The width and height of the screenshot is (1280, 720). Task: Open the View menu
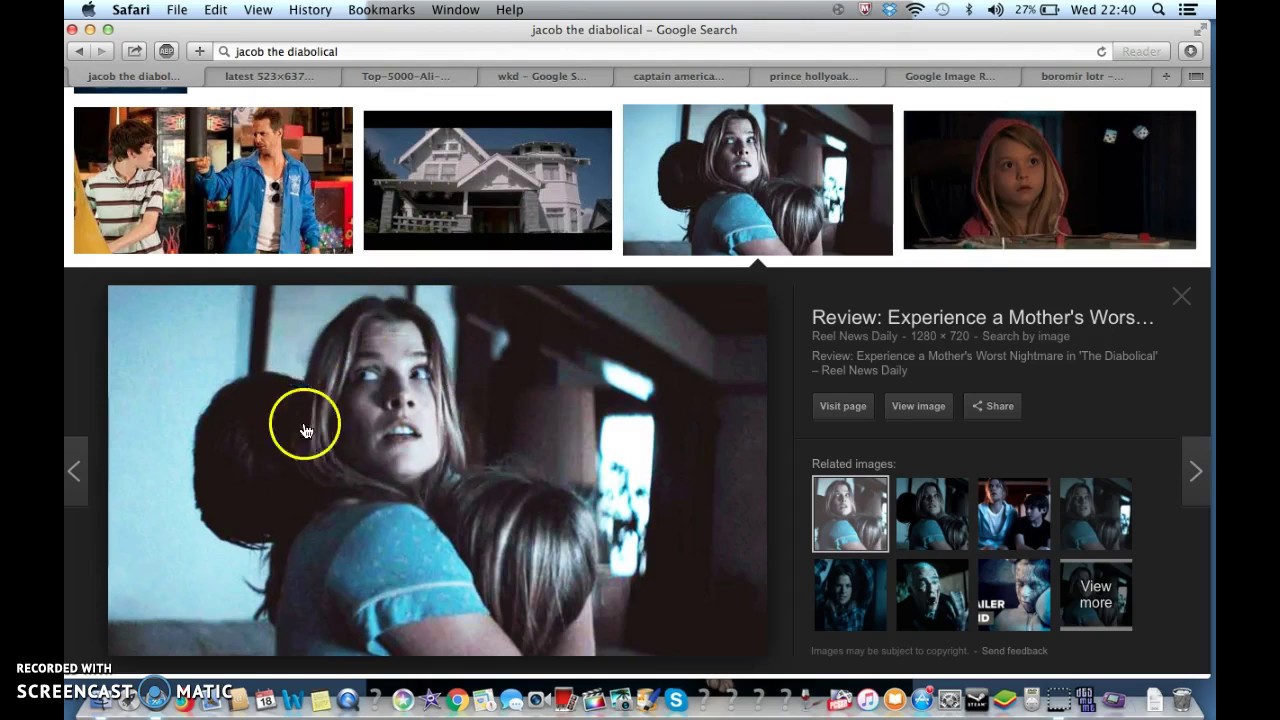[258, 10]
